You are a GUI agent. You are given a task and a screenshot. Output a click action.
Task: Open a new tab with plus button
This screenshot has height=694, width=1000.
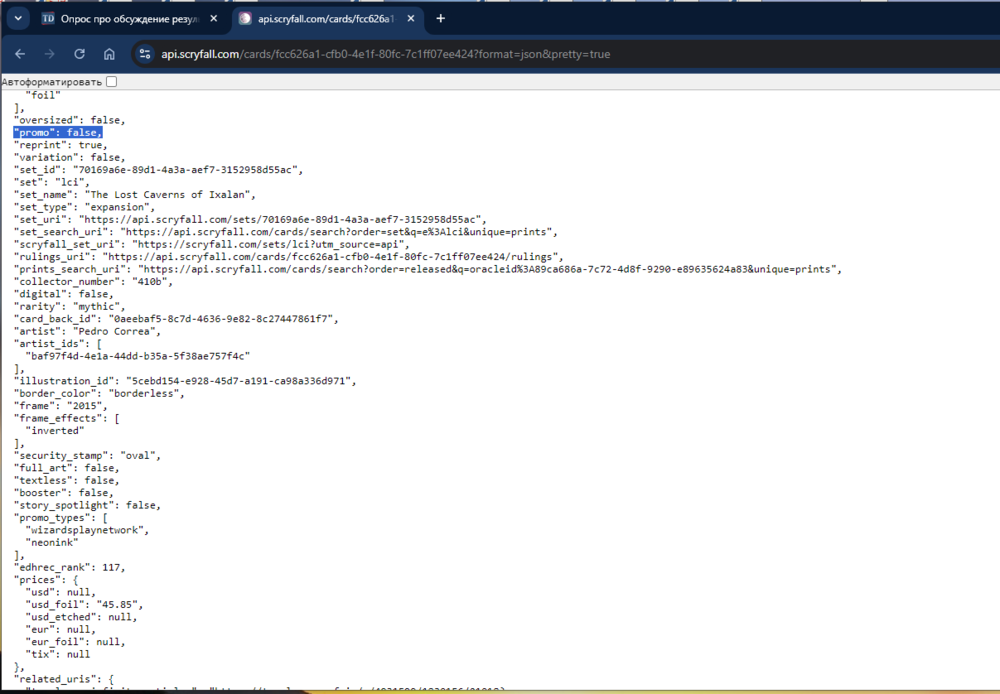point(441,19)
